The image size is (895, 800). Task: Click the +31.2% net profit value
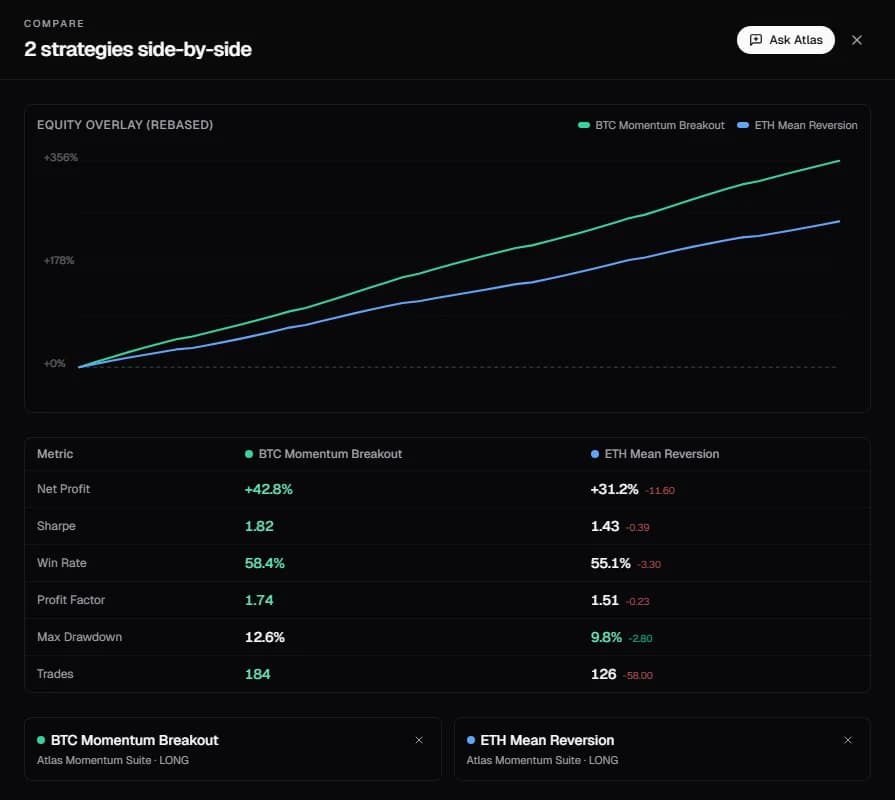[x=614, y=490]
